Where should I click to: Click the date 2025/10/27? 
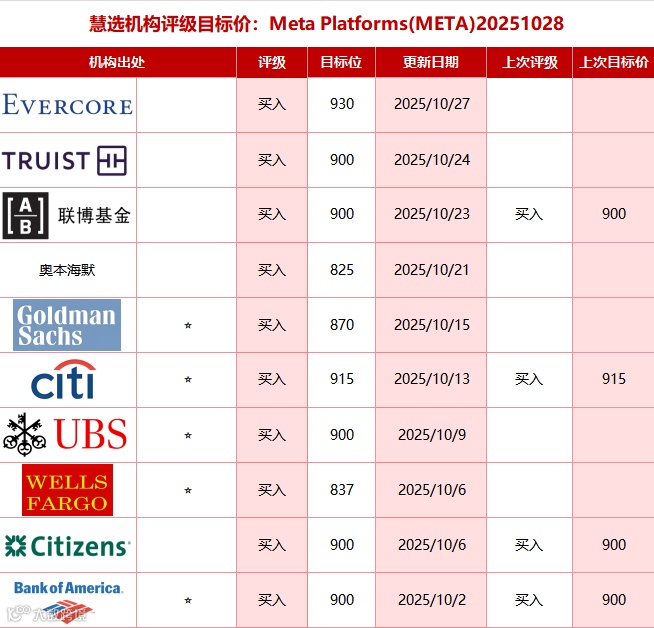pyautogui.click(x=432, y=104)
